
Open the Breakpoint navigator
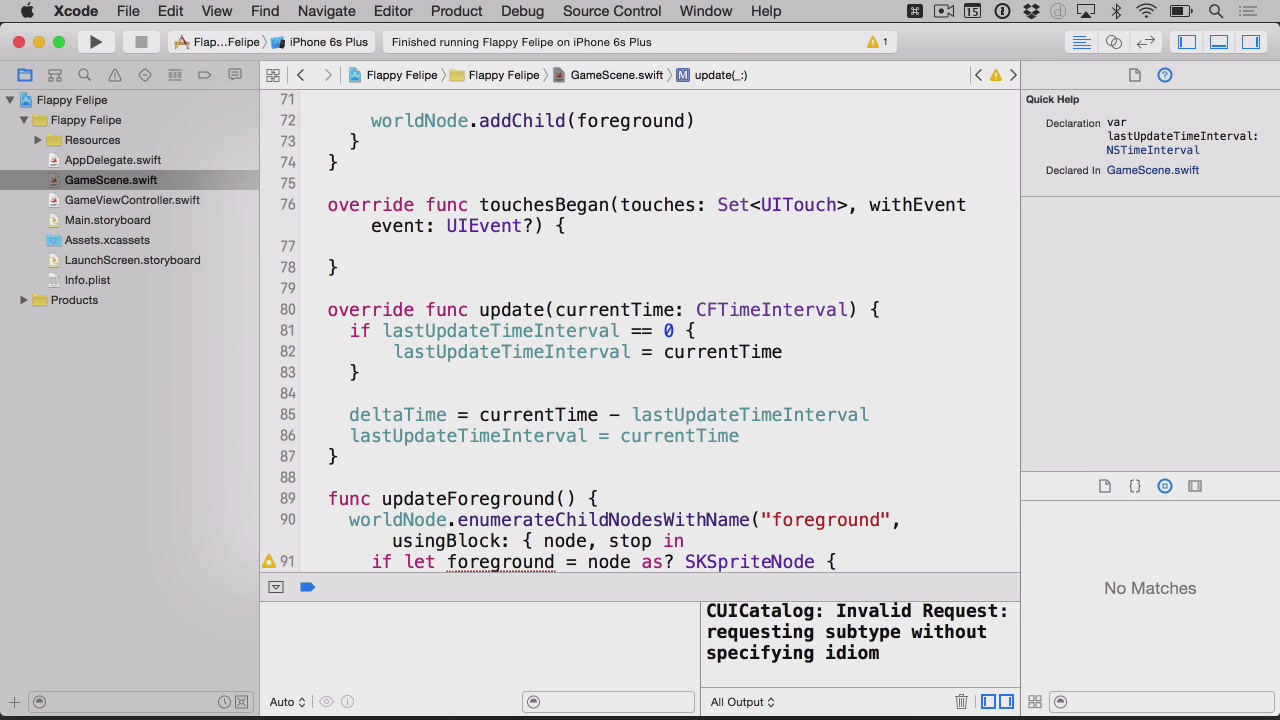(x=205, y=75)
